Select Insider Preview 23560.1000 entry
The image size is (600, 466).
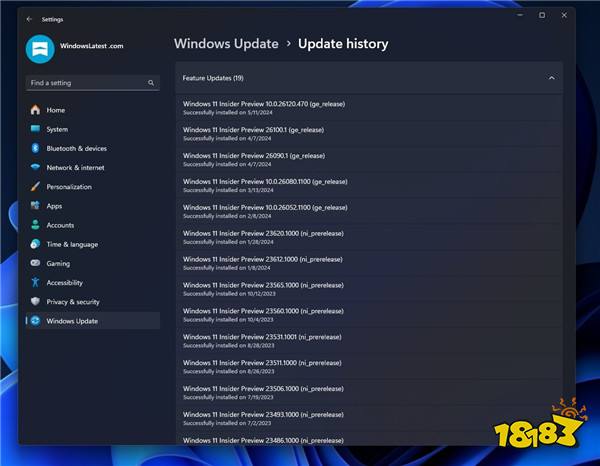click(x=369, y=315)
